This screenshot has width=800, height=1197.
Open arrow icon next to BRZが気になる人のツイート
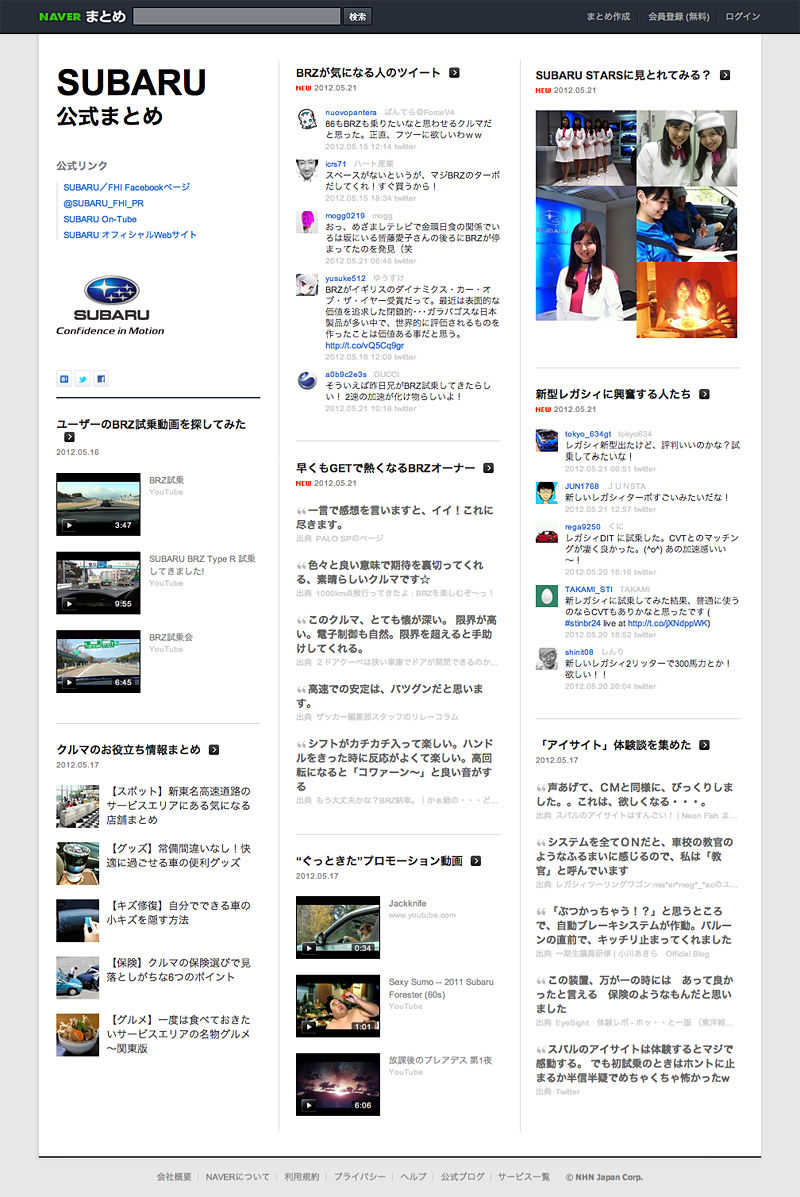tap(454, 73)
